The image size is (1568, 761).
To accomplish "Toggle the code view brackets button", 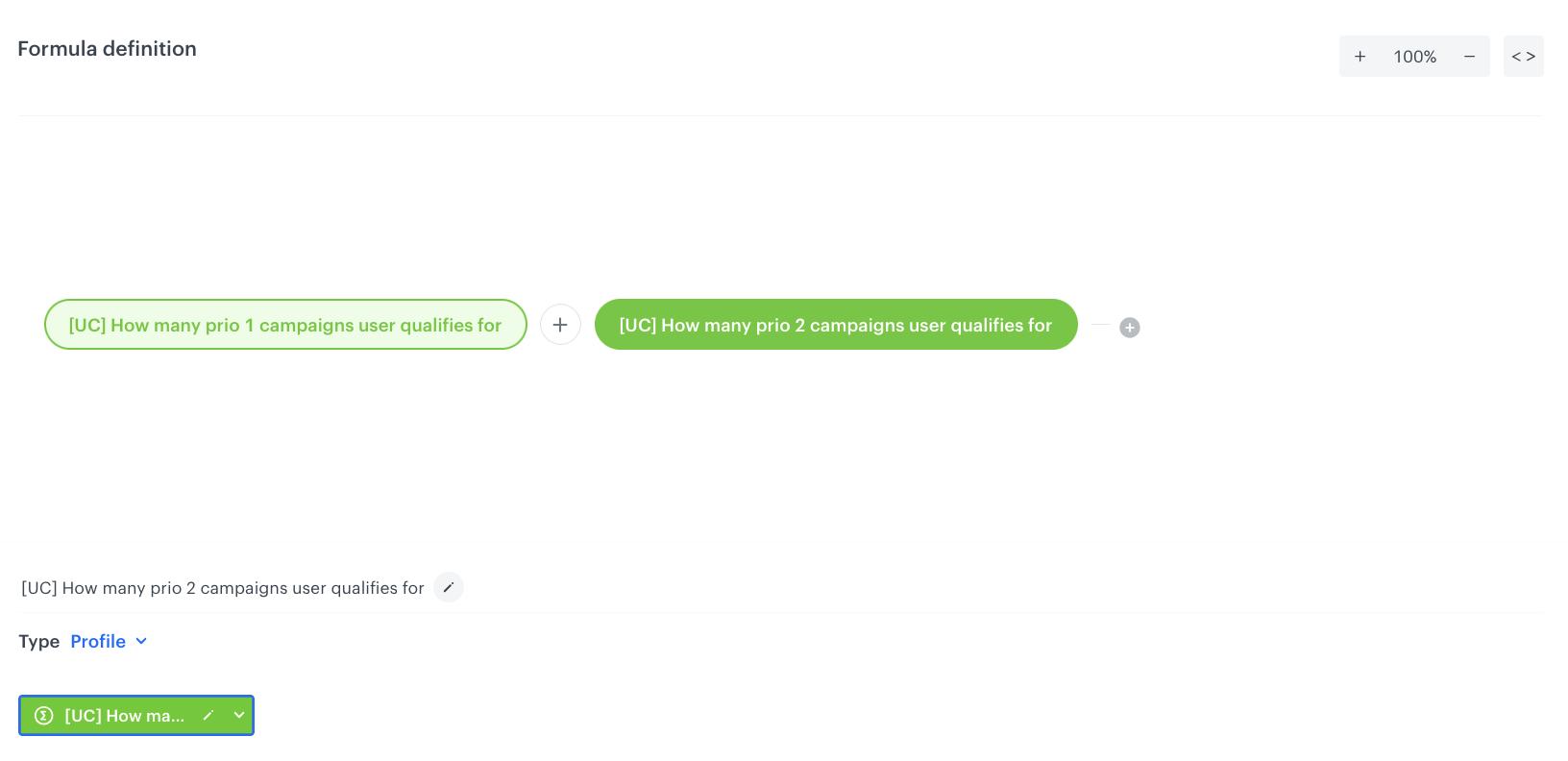I will tap(1523, 57).
